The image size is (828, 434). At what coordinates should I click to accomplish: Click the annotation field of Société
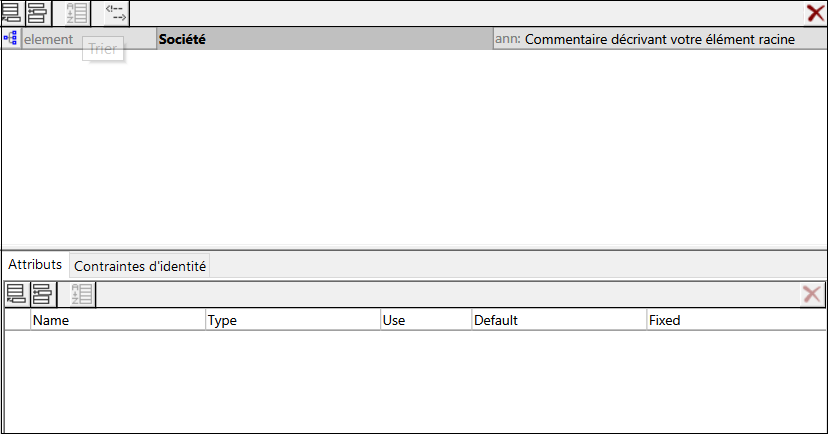pyautogui.click(x=660, y=39)
